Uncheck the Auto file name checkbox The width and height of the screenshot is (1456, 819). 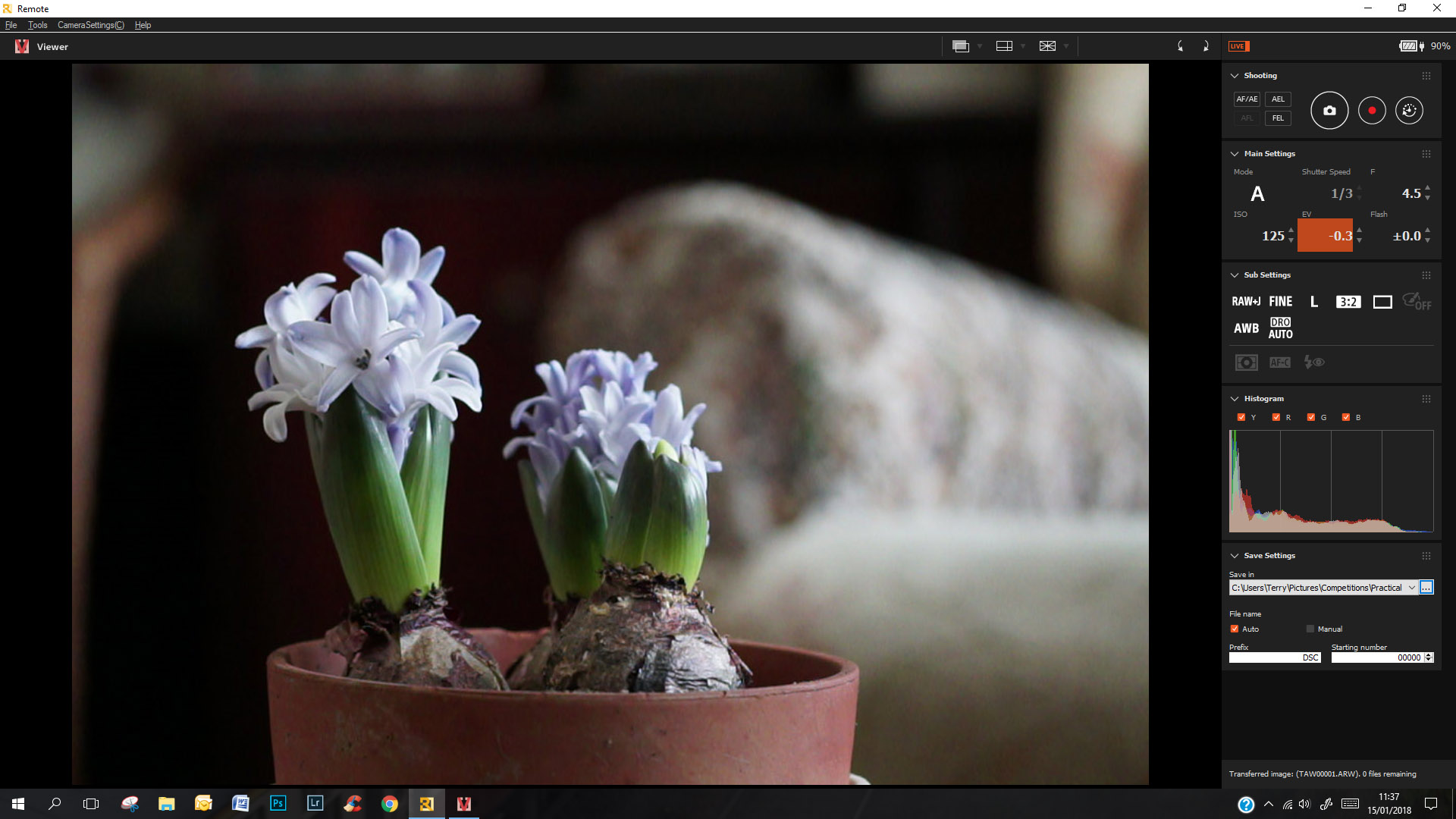[x=1234, y=629]
